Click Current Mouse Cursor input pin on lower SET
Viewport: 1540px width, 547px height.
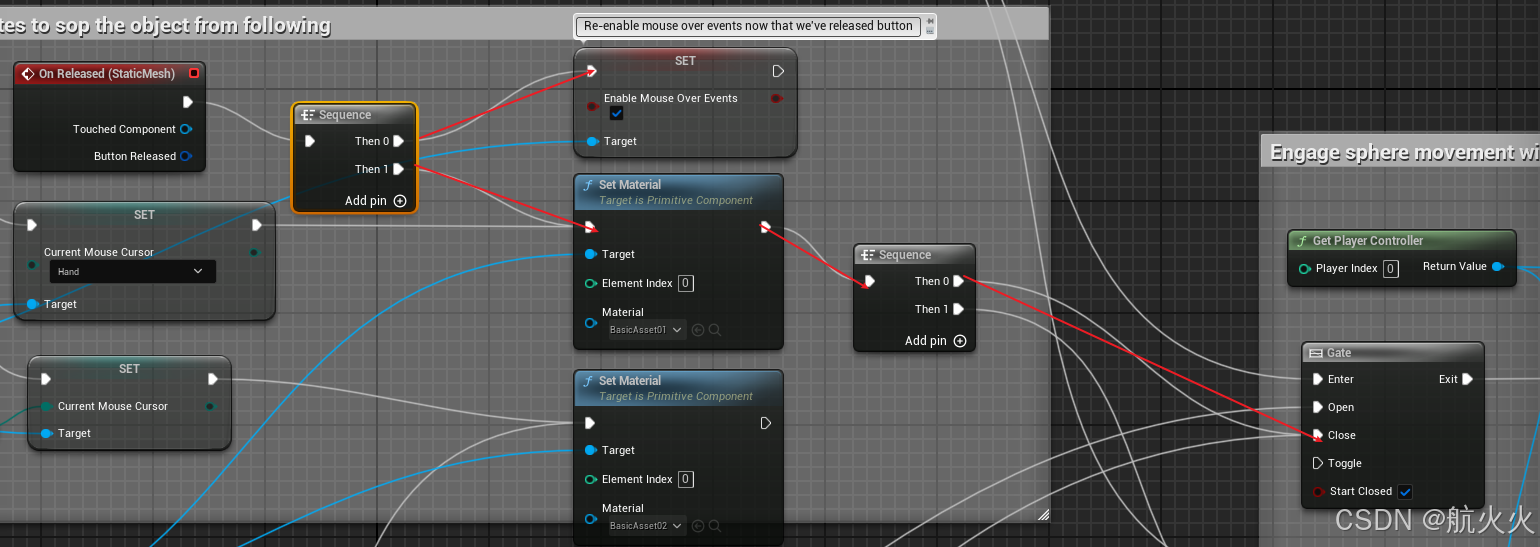pos(46,406)
